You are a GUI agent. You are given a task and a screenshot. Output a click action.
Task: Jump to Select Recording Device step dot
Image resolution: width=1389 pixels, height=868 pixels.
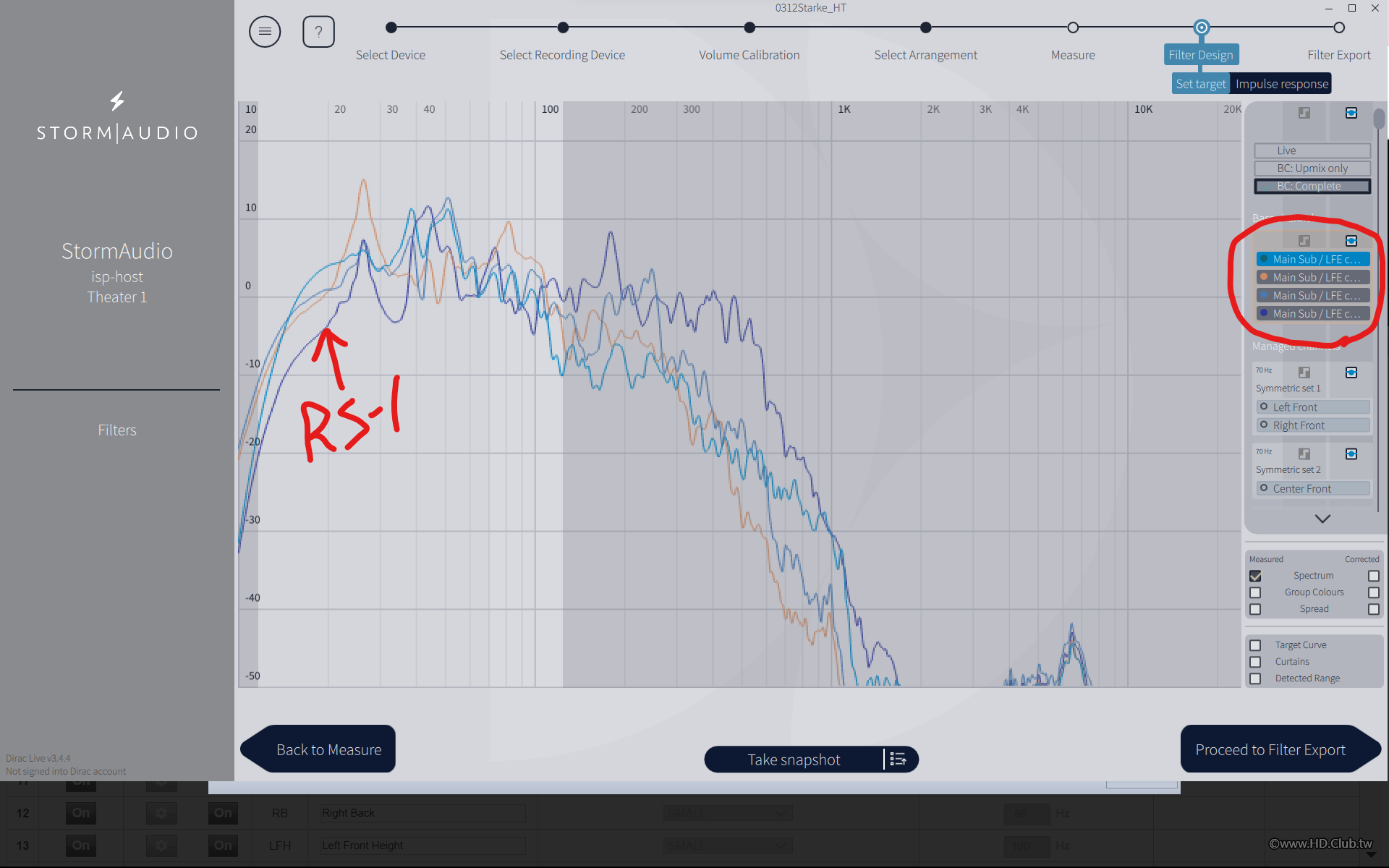pyautogui.click(x=563, y=27)
